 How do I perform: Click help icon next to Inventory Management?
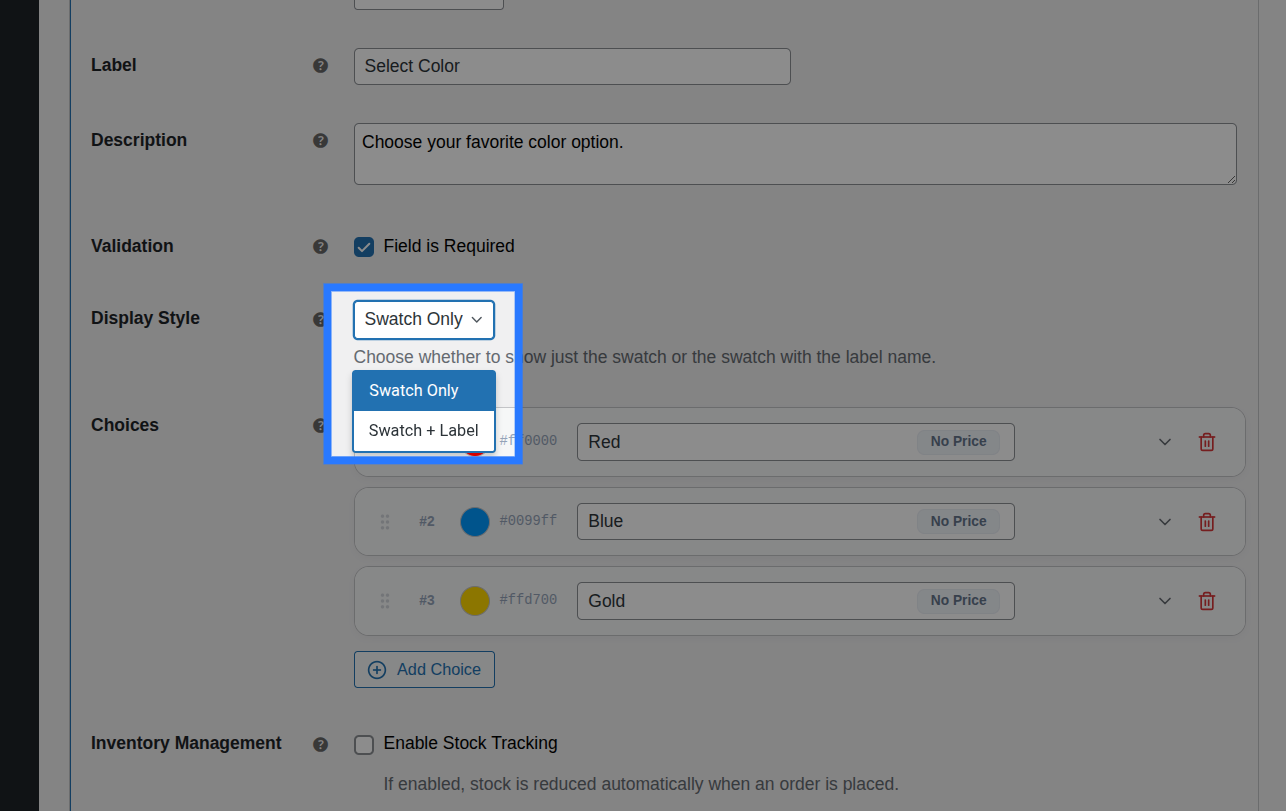[320, 744]
